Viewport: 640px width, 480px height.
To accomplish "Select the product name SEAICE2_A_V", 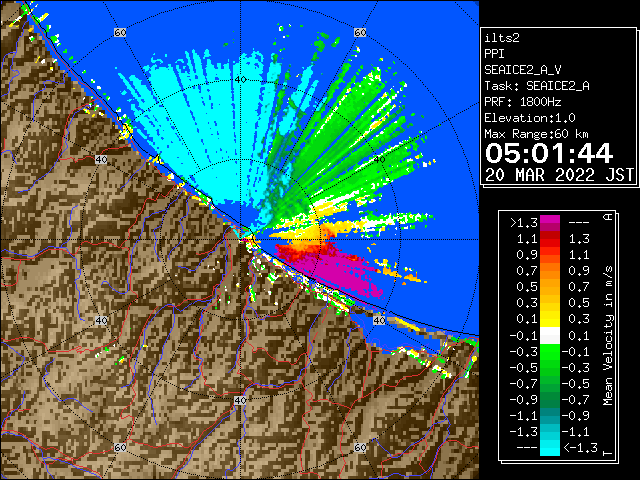I will coord(522,70).
